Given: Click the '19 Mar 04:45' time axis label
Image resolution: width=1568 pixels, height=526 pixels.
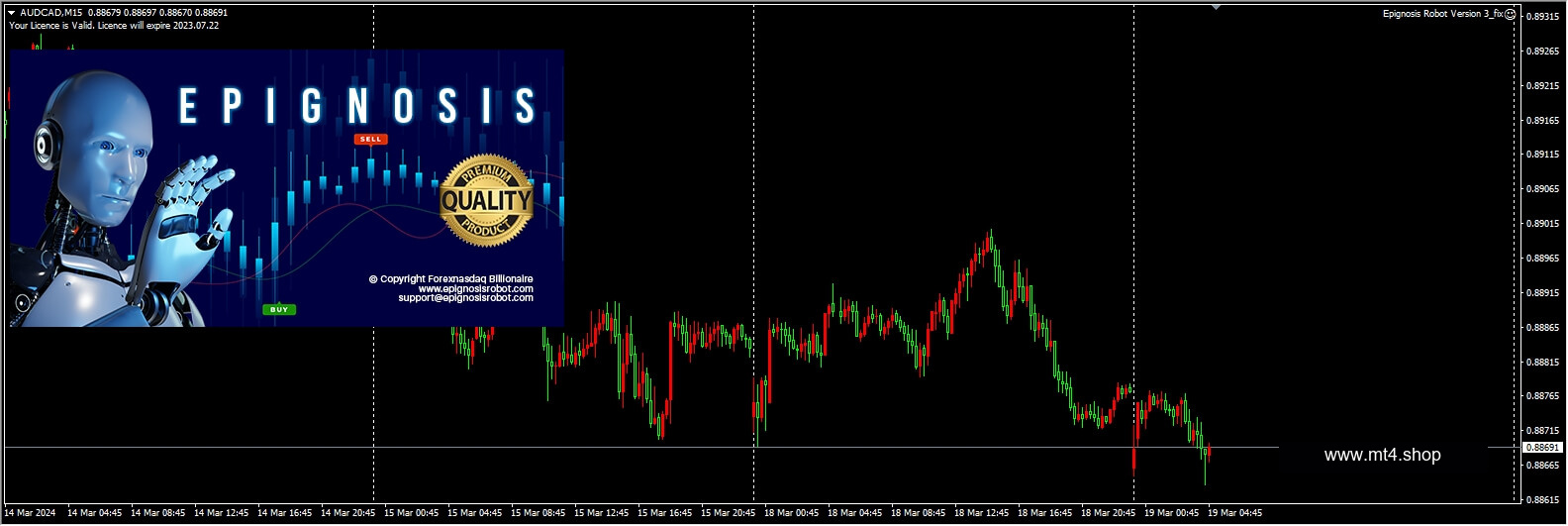Looking at the screenshot, I should coord(1235,513).
